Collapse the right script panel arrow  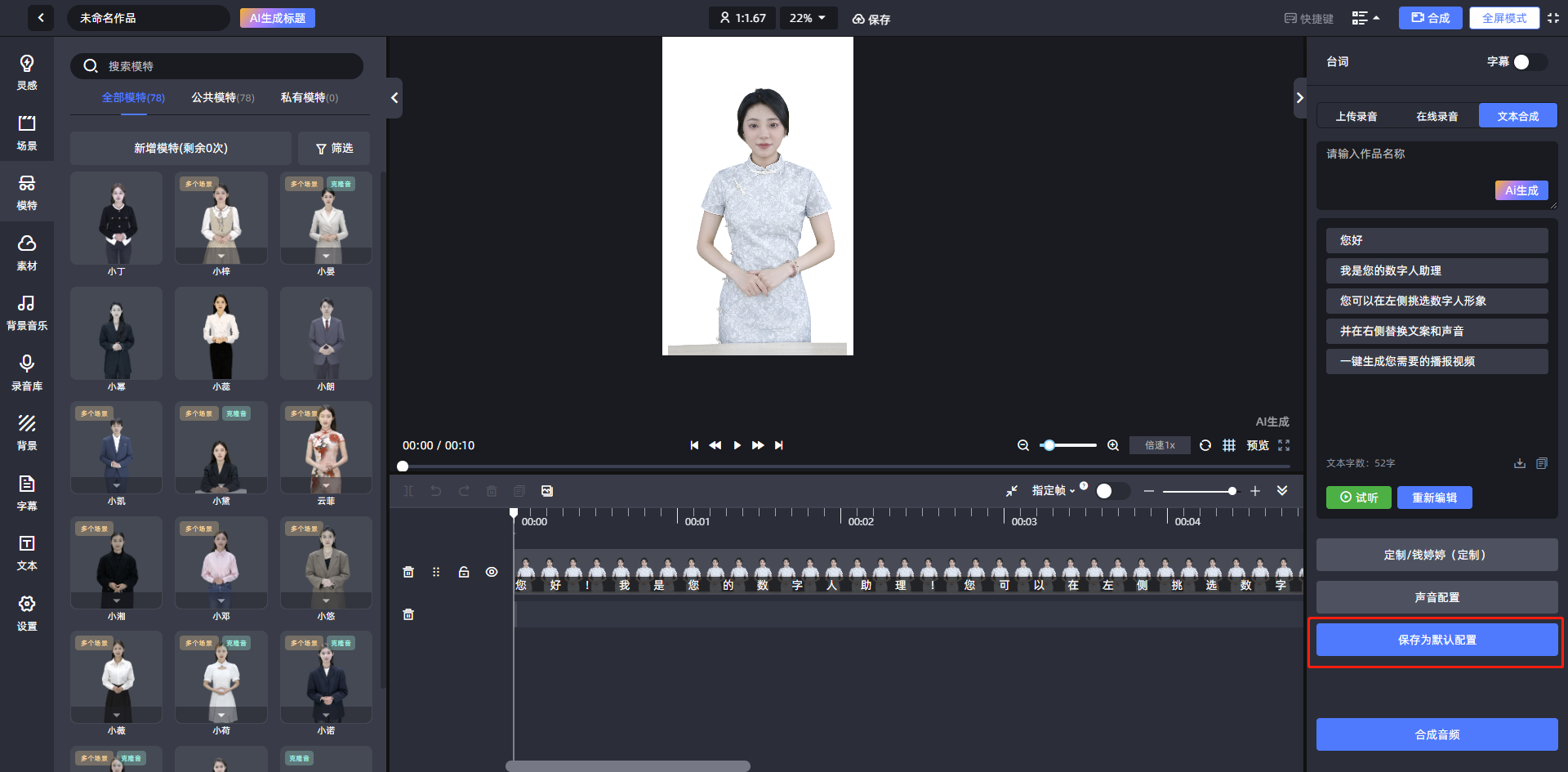(x=1299, y=98)
